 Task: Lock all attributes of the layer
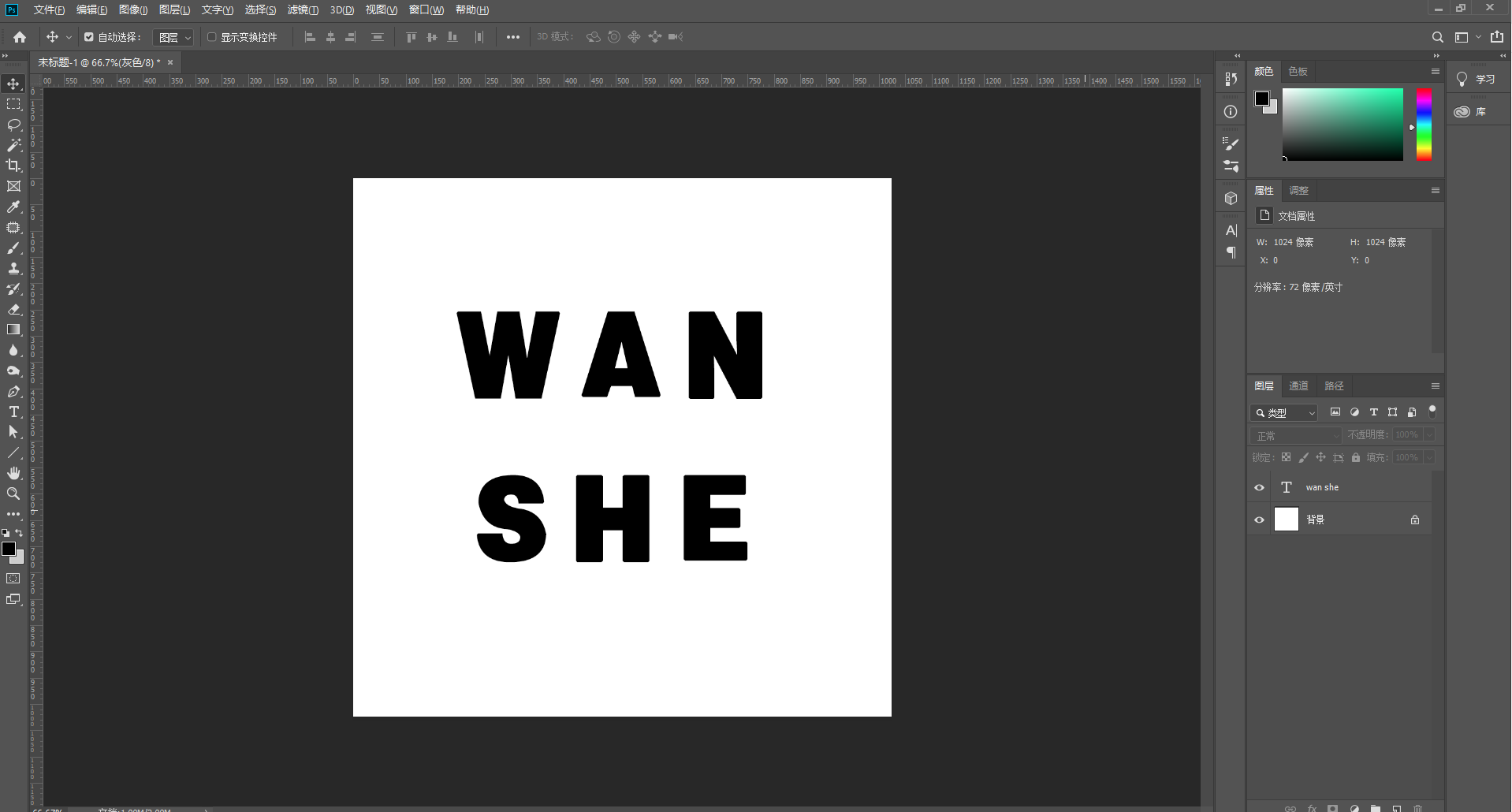click(1356, 457)
